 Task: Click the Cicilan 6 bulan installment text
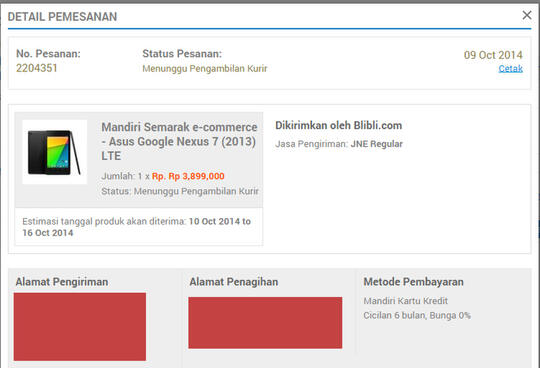pyautogui.click(x=417, y=315)
